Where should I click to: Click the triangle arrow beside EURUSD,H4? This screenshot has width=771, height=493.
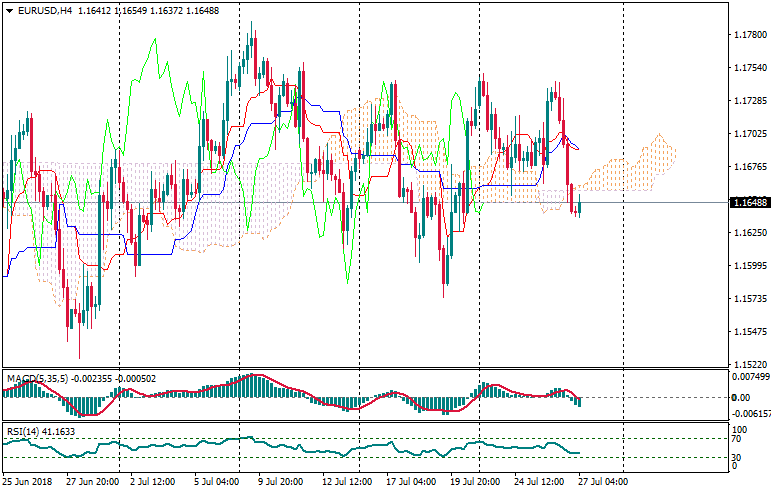click(x=9, y=10)
